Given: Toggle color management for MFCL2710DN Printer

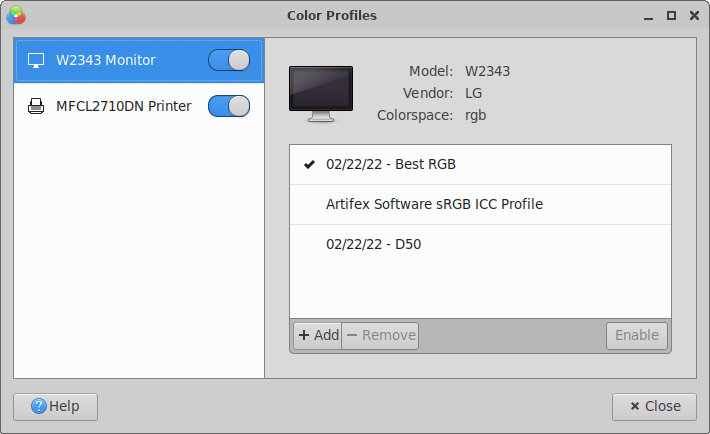Looking at the screenshot, I should point(229,106).
